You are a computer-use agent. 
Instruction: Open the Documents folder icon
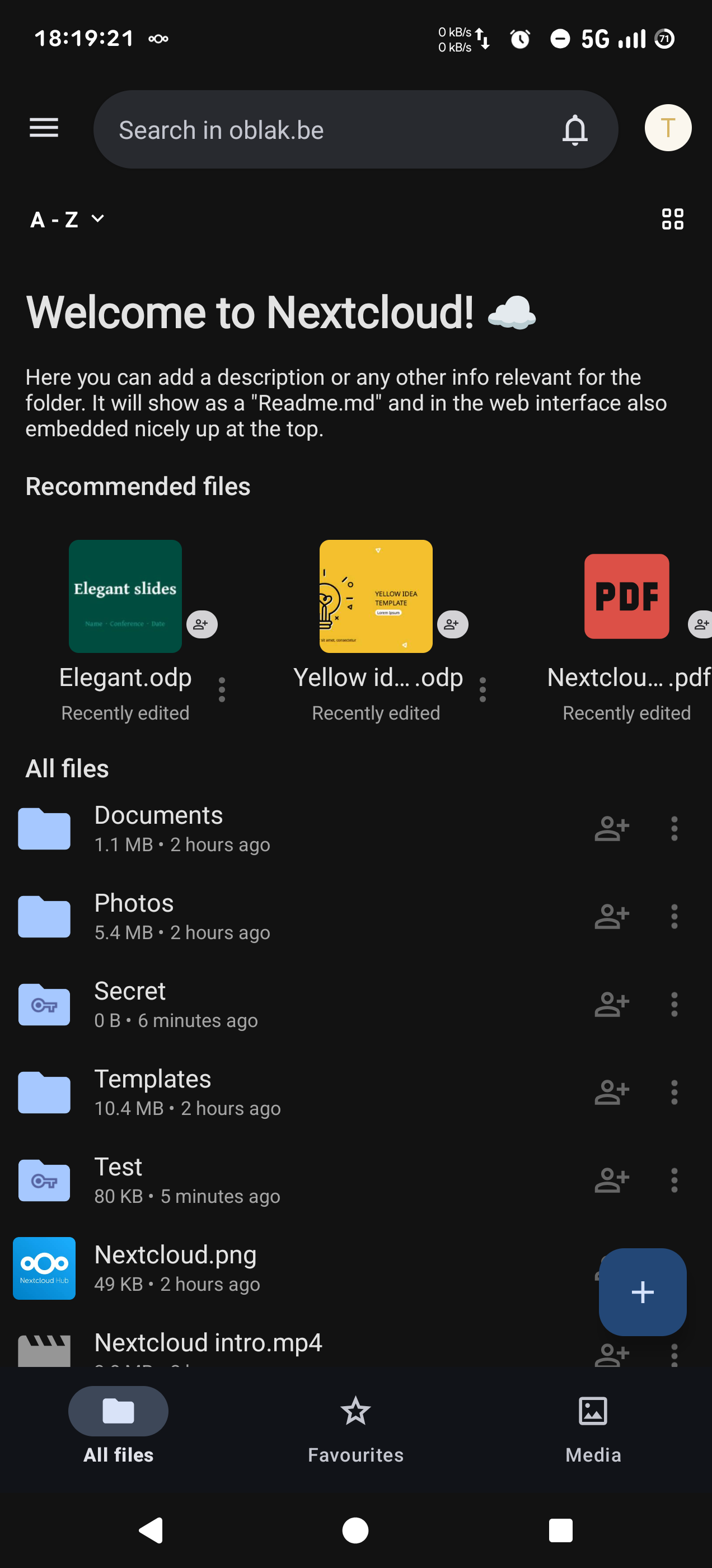pyautogui.click(x=44, y=828)
